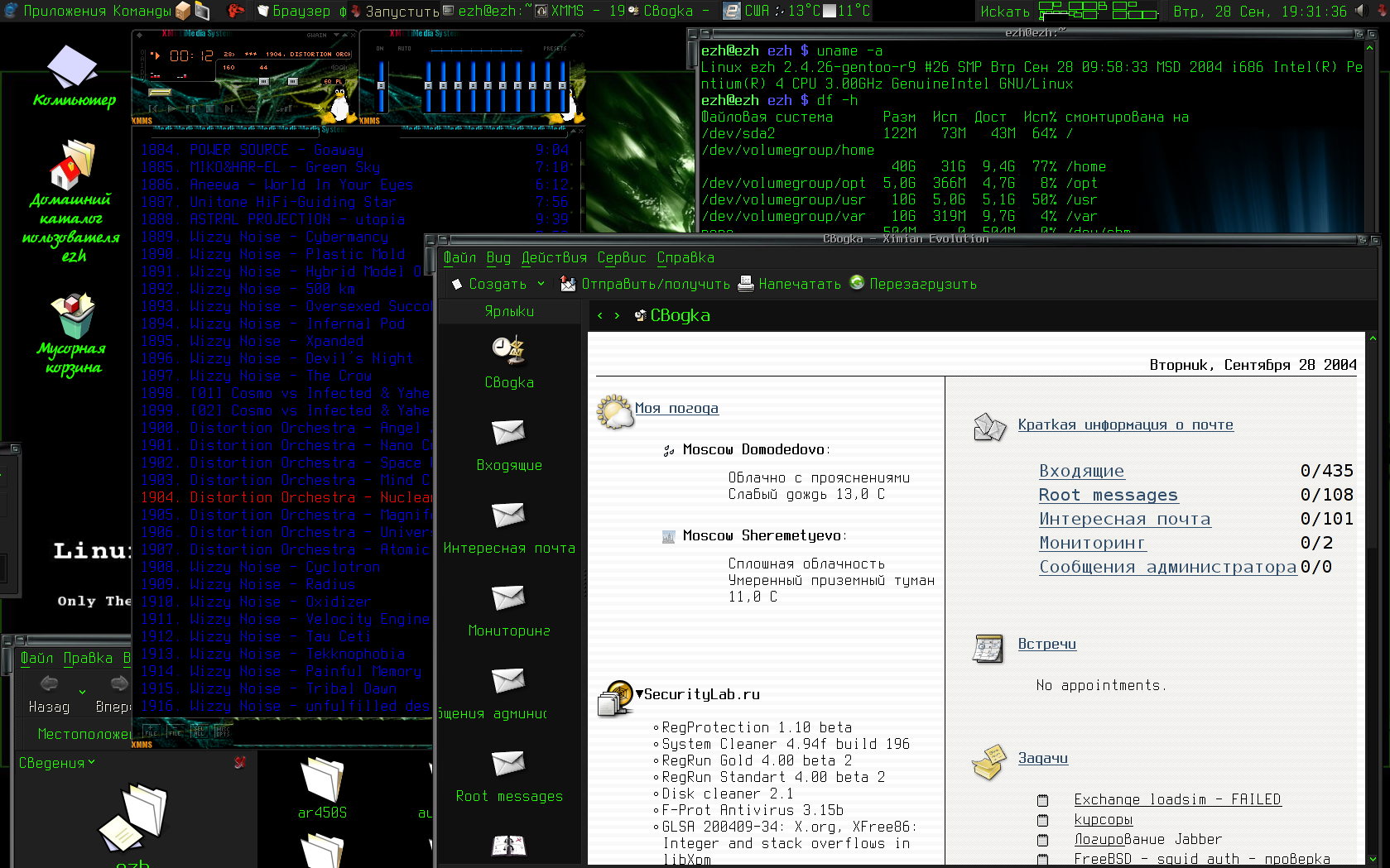The image size is (1390, 868).
Task: Open the Сообщения администратора mail link
Action: [x=1167, y=567]
